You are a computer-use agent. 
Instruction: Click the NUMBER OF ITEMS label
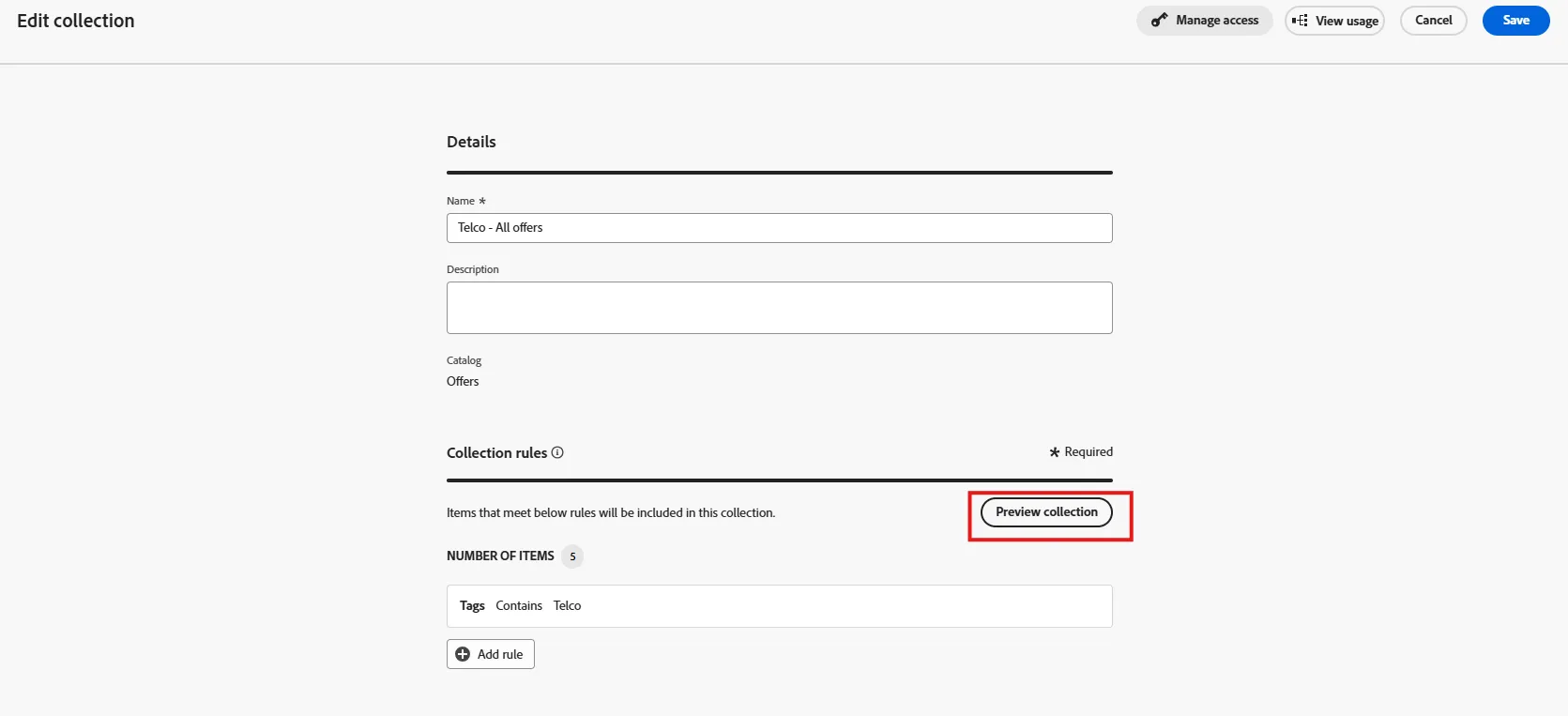click(x=500, y=556)
